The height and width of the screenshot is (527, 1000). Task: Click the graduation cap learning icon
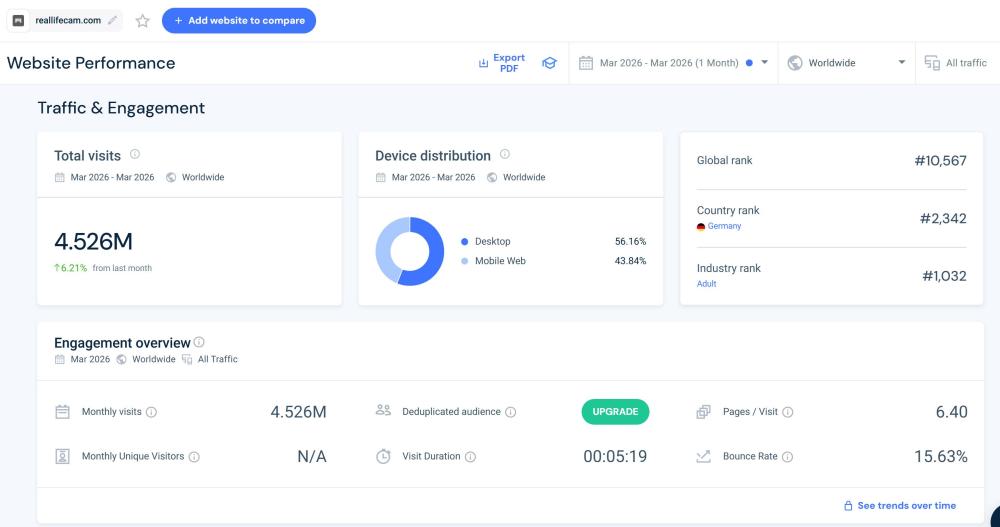pos(549,63)
